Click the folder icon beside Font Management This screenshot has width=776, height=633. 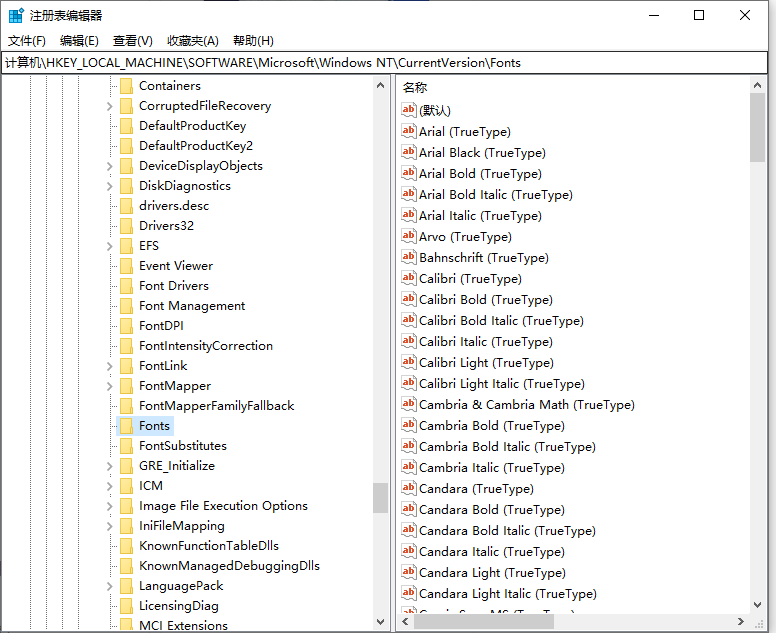(x=127, y=306)
